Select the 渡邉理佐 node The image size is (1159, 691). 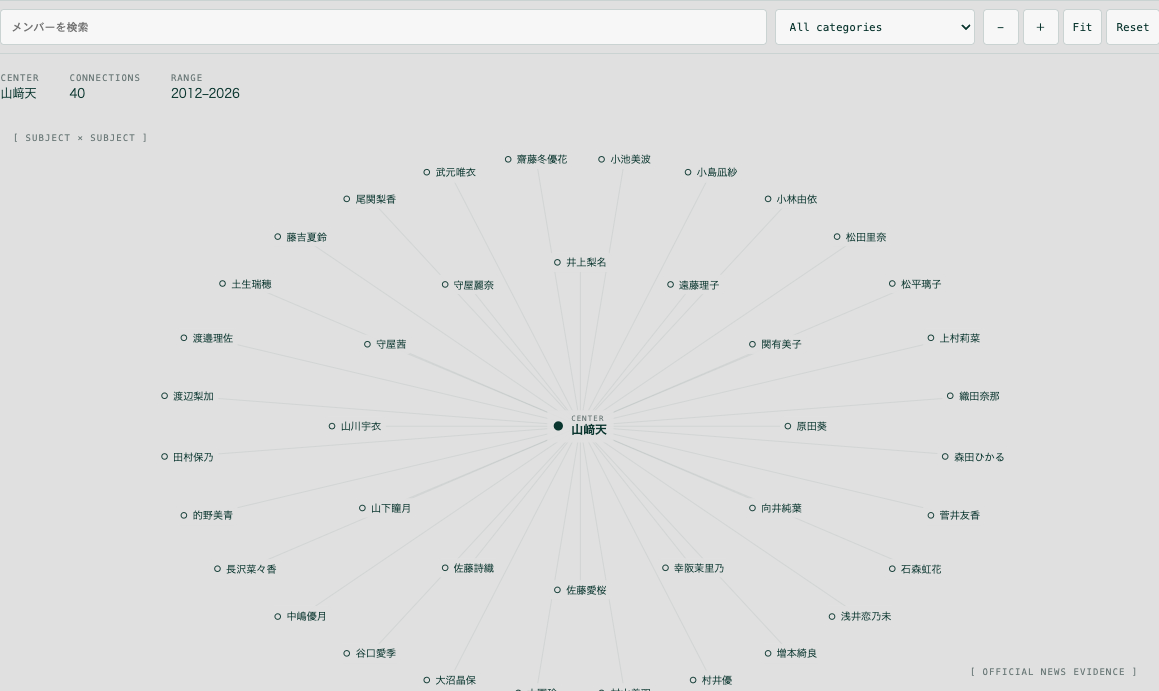coord(207,338)
